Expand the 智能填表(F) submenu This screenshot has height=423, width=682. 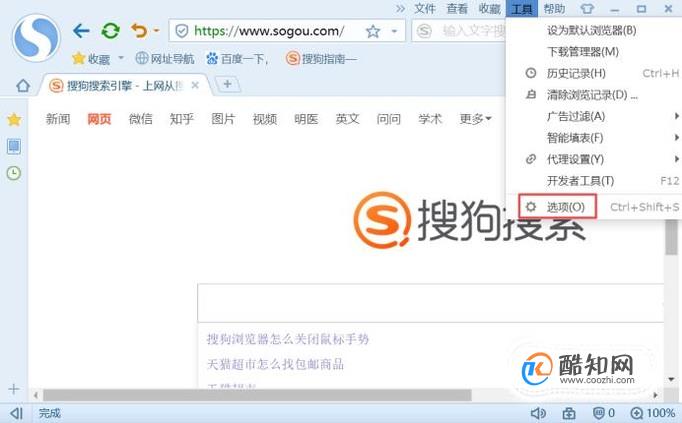click(594, 138)
